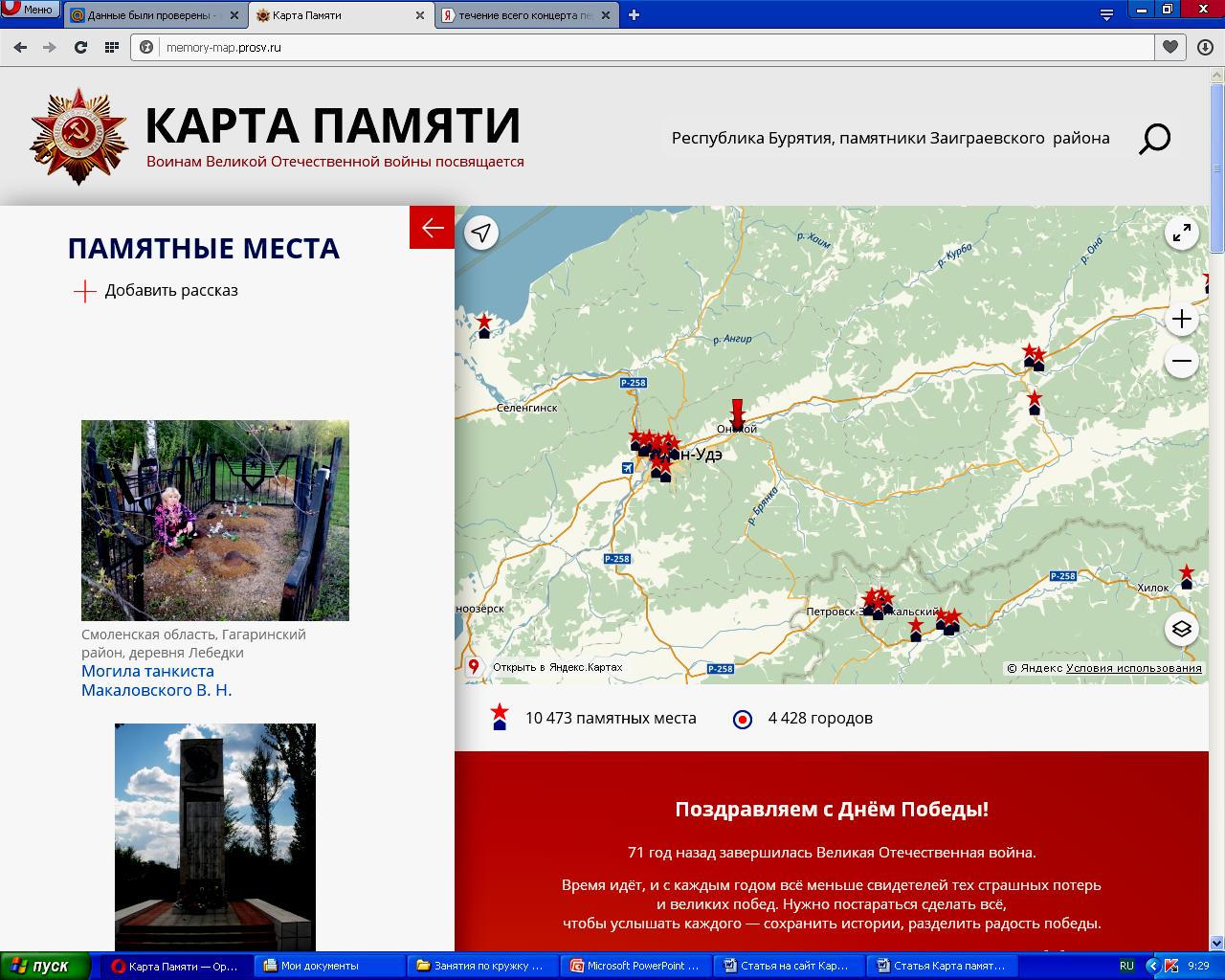The width and height of the screenshot is (1225, 980).
Task: Click the search field with Республика Бурятия
Action: tap(891, 138)
